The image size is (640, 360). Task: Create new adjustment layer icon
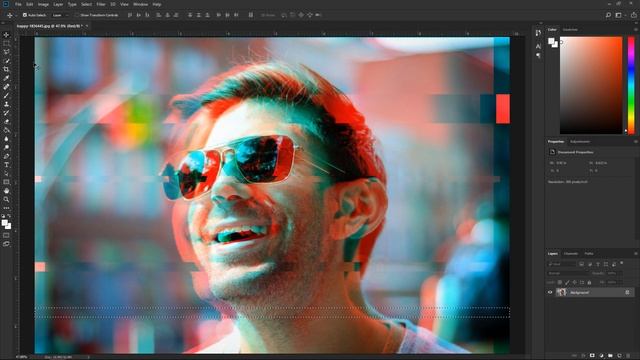tap(601, 356)
